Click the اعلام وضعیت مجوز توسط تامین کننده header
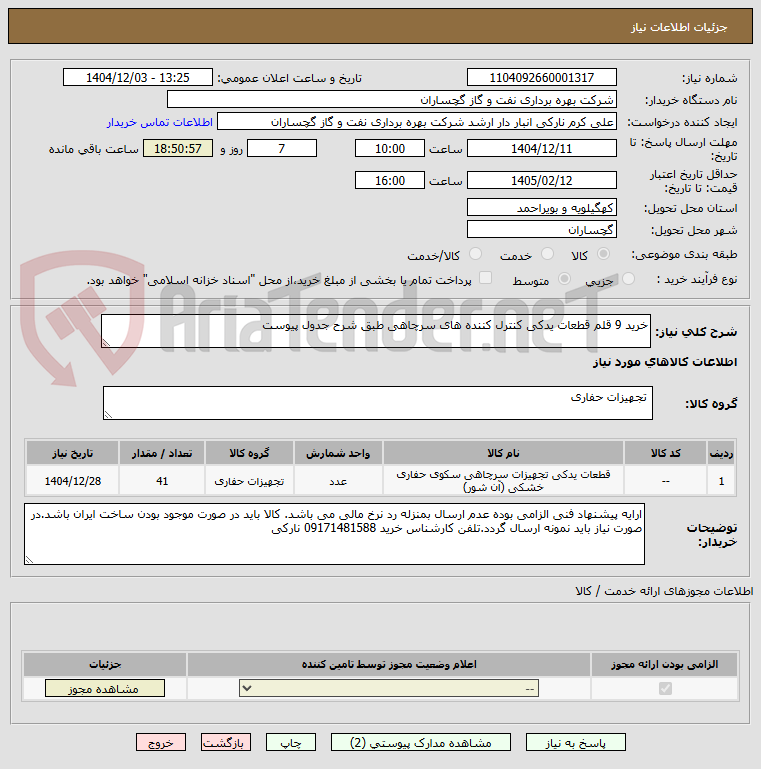761x769 pixels. point(389,664)
